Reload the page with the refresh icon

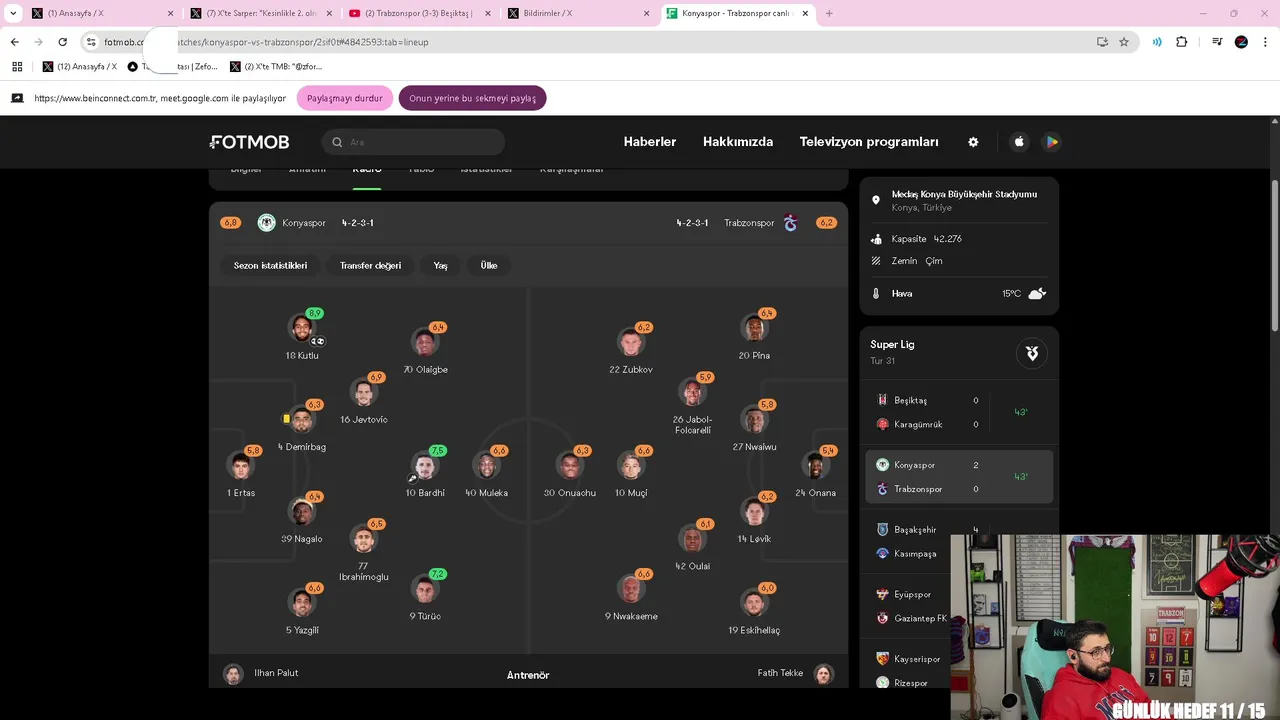(x=62, y=42)
